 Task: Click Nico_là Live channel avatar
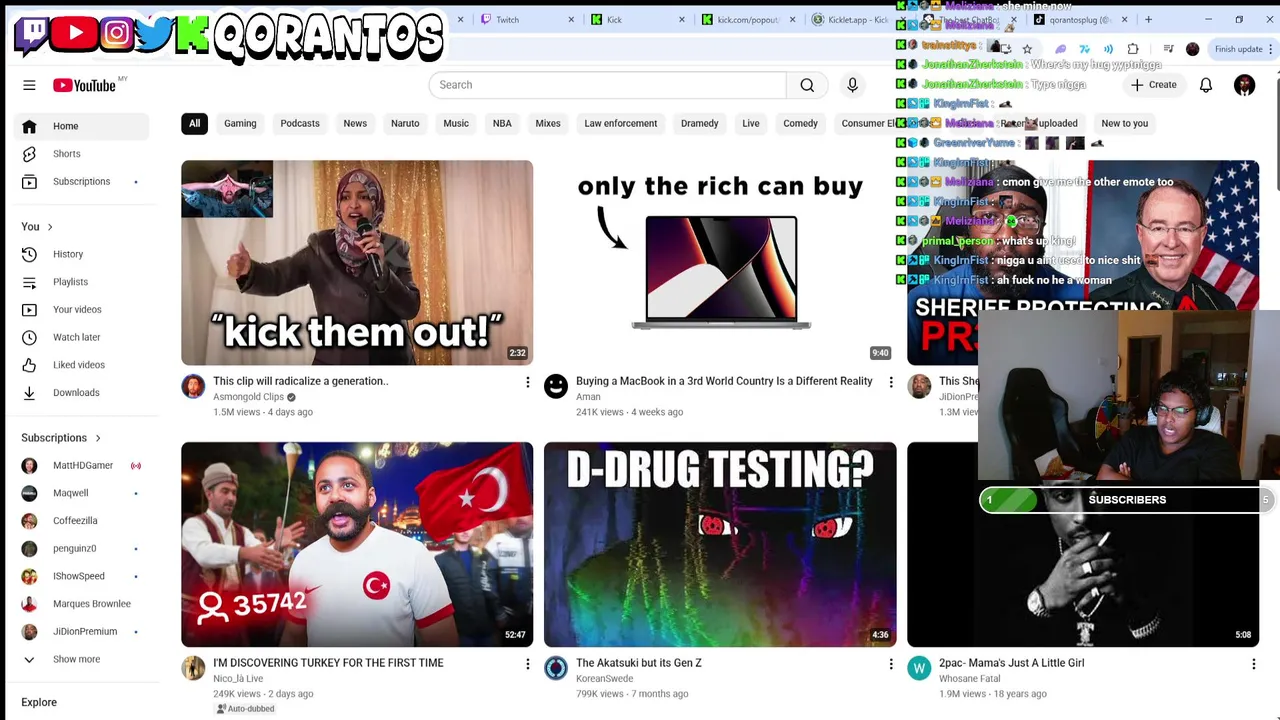[193, 667]
